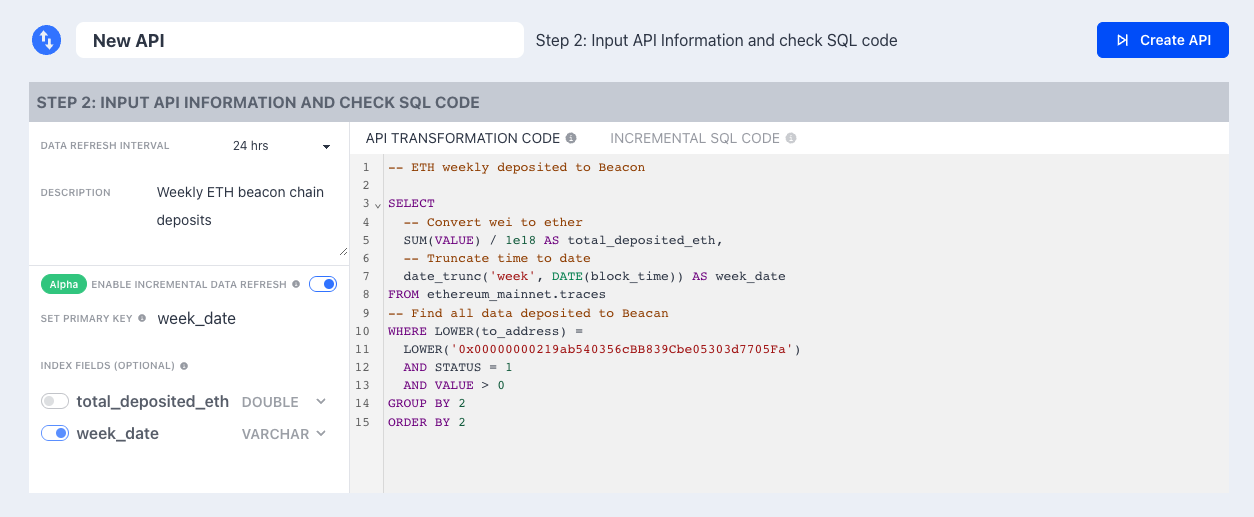The width and height of the screenshot is (1254, 517).
Task: Enable total_deposited_eth index toggle
Action: (x=55, y=401)
